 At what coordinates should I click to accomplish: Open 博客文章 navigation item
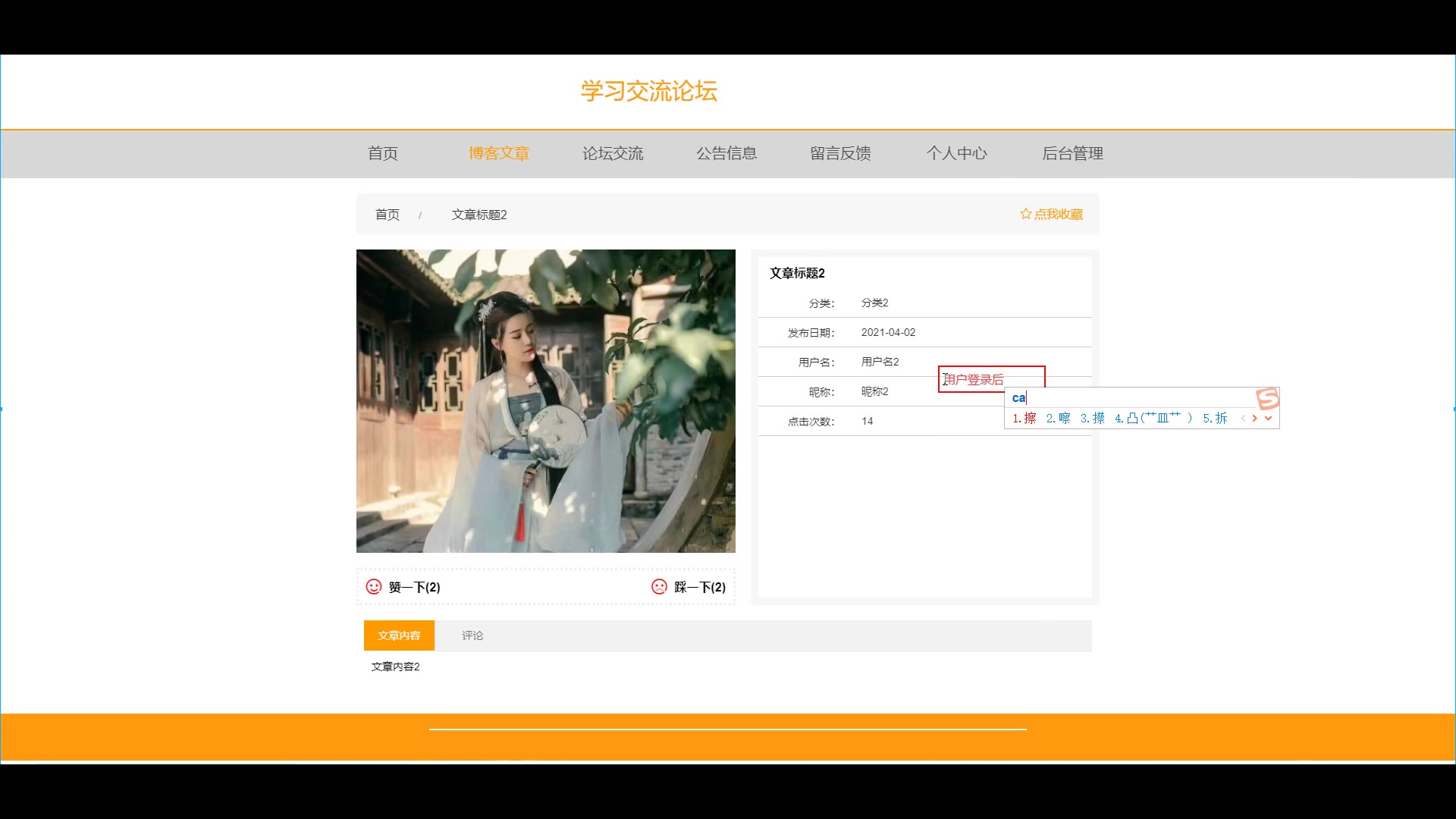pos(498,154)
